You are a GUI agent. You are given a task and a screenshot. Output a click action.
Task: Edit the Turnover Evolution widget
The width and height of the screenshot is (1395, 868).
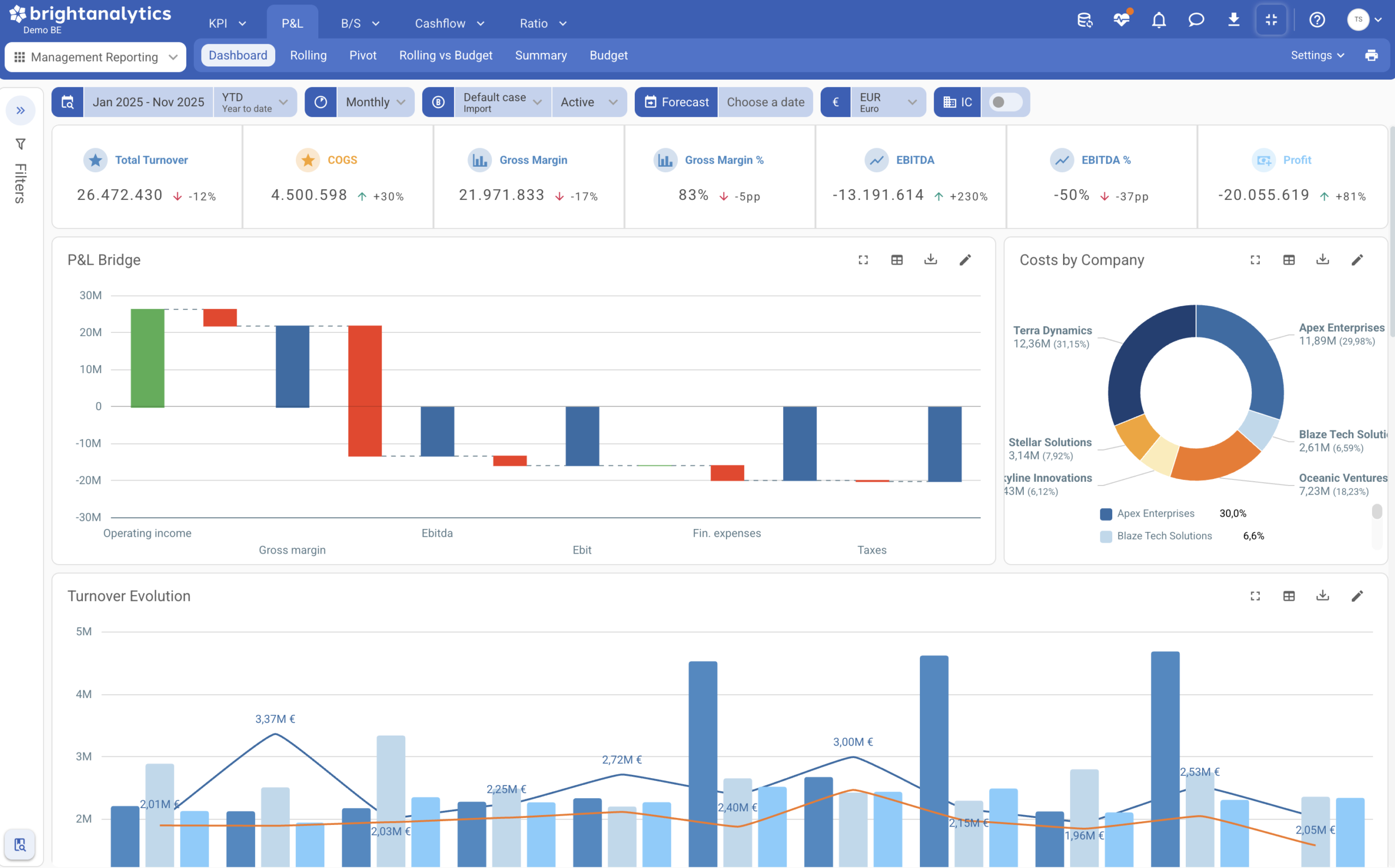(1357, 596)
